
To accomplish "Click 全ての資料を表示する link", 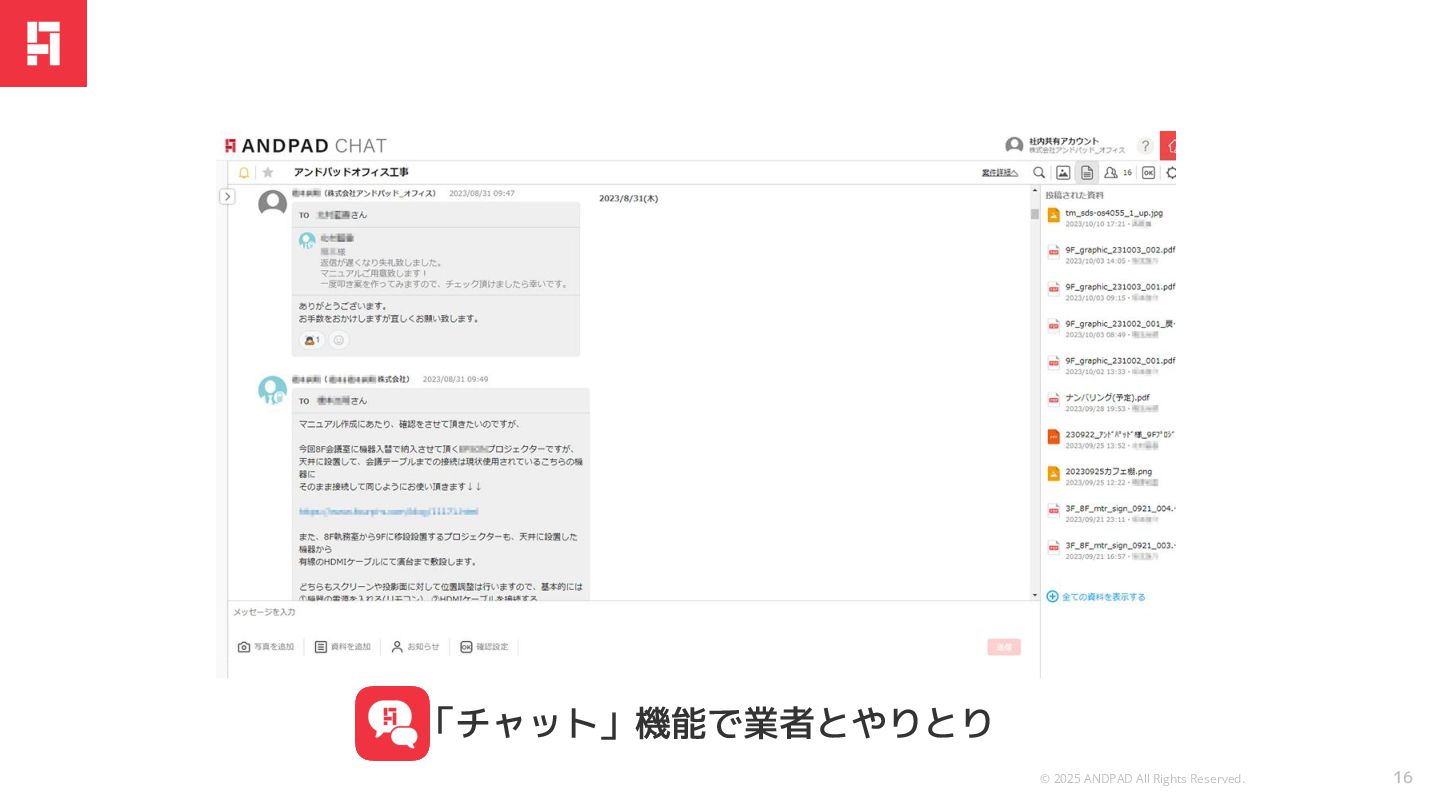I will [1096, 597].
